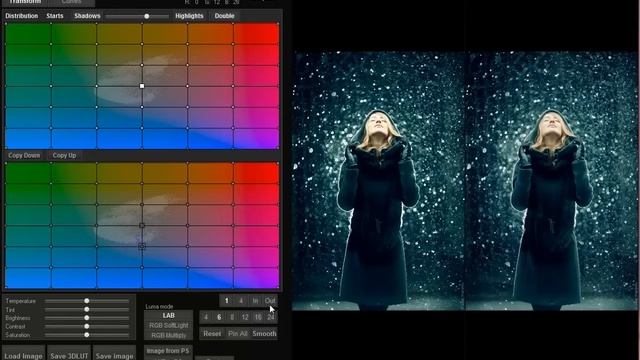Toggle the In view button

click(x=255, y=301)
